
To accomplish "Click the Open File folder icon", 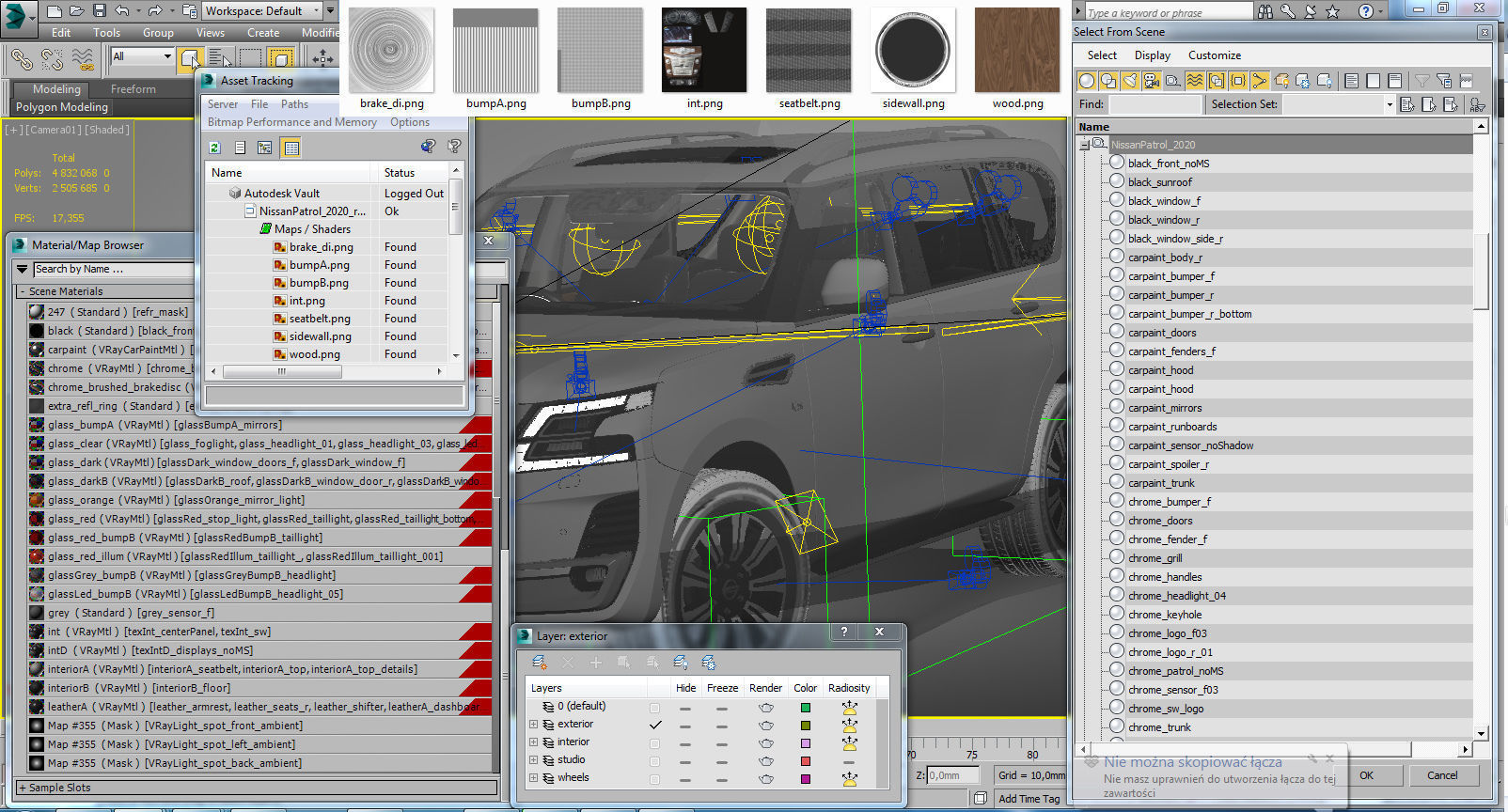I will coord(77,11).
